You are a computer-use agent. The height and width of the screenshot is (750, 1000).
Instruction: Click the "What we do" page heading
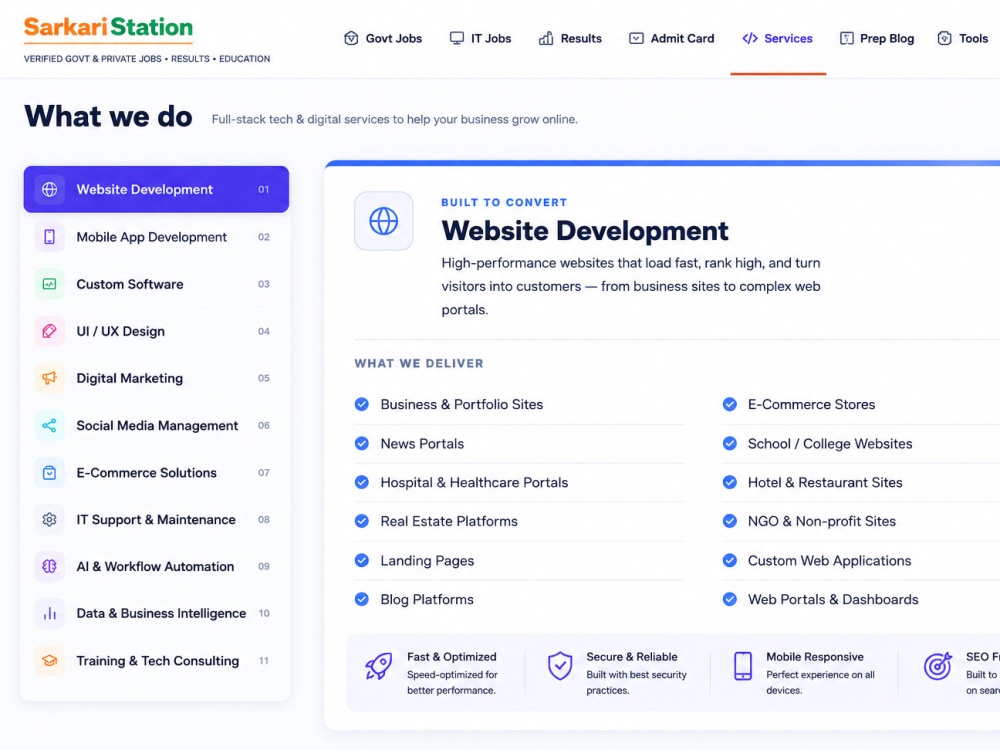tap(108, 116)
